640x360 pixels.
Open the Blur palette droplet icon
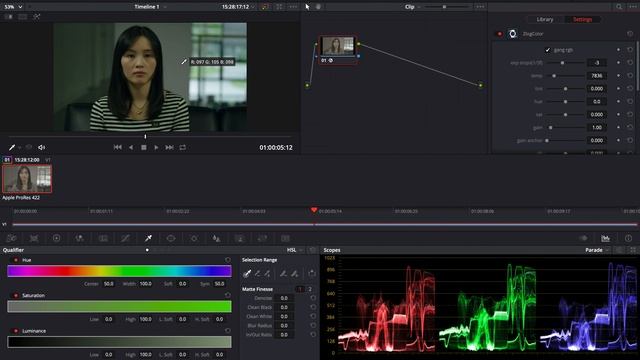(x=216, y=238)
